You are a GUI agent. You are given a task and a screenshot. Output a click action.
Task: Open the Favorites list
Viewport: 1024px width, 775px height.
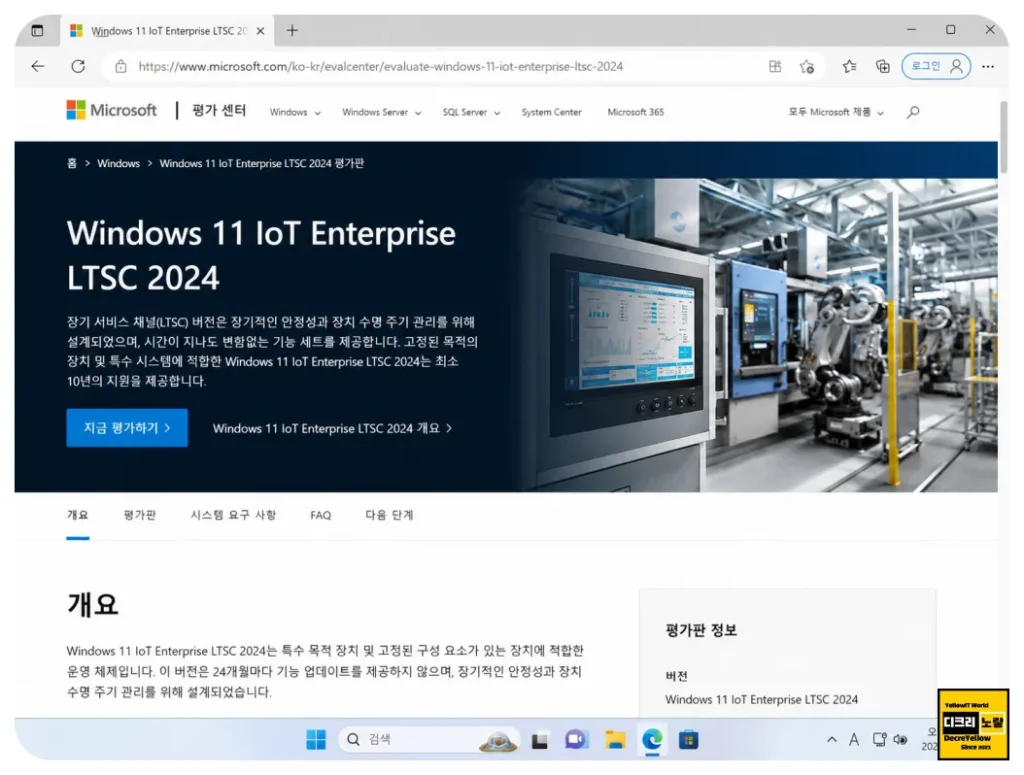849,66
